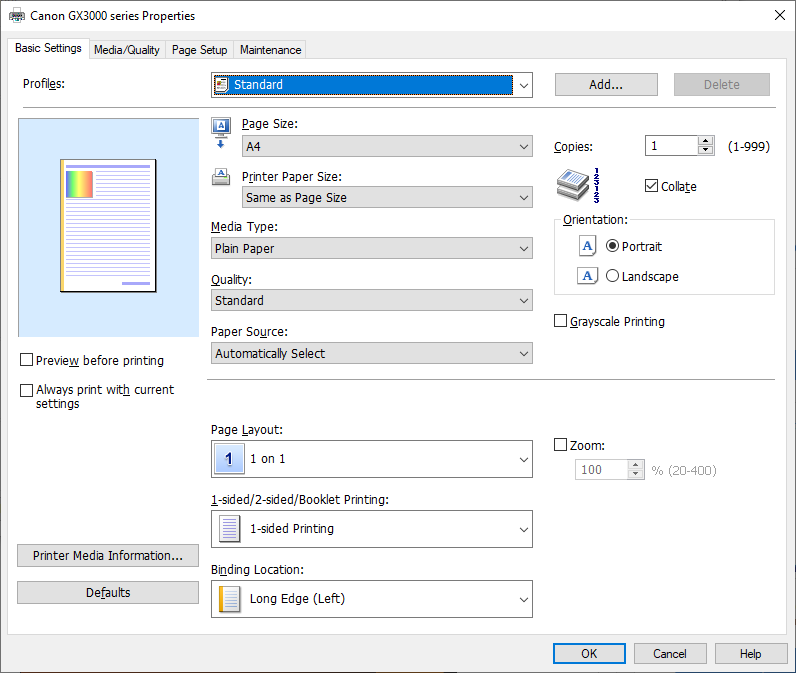Open the Paper Source dropdown

[x=372, y=353]
